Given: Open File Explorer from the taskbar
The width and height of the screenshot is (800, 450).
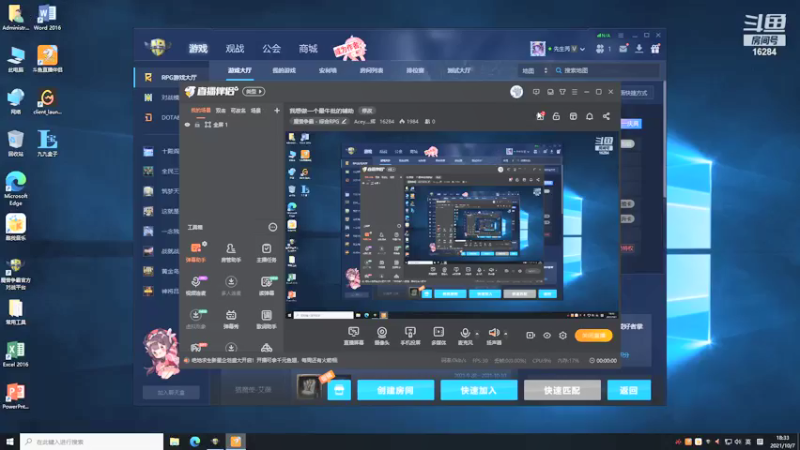Looking at the screenshot, I should pos(174,442).
